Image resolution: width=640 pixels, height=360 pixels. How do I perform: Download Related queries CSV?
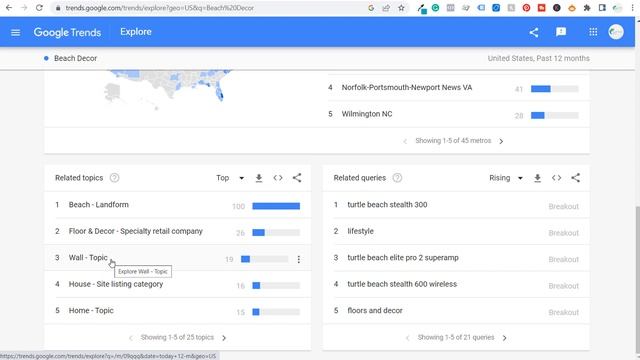(x=538, y=178)
